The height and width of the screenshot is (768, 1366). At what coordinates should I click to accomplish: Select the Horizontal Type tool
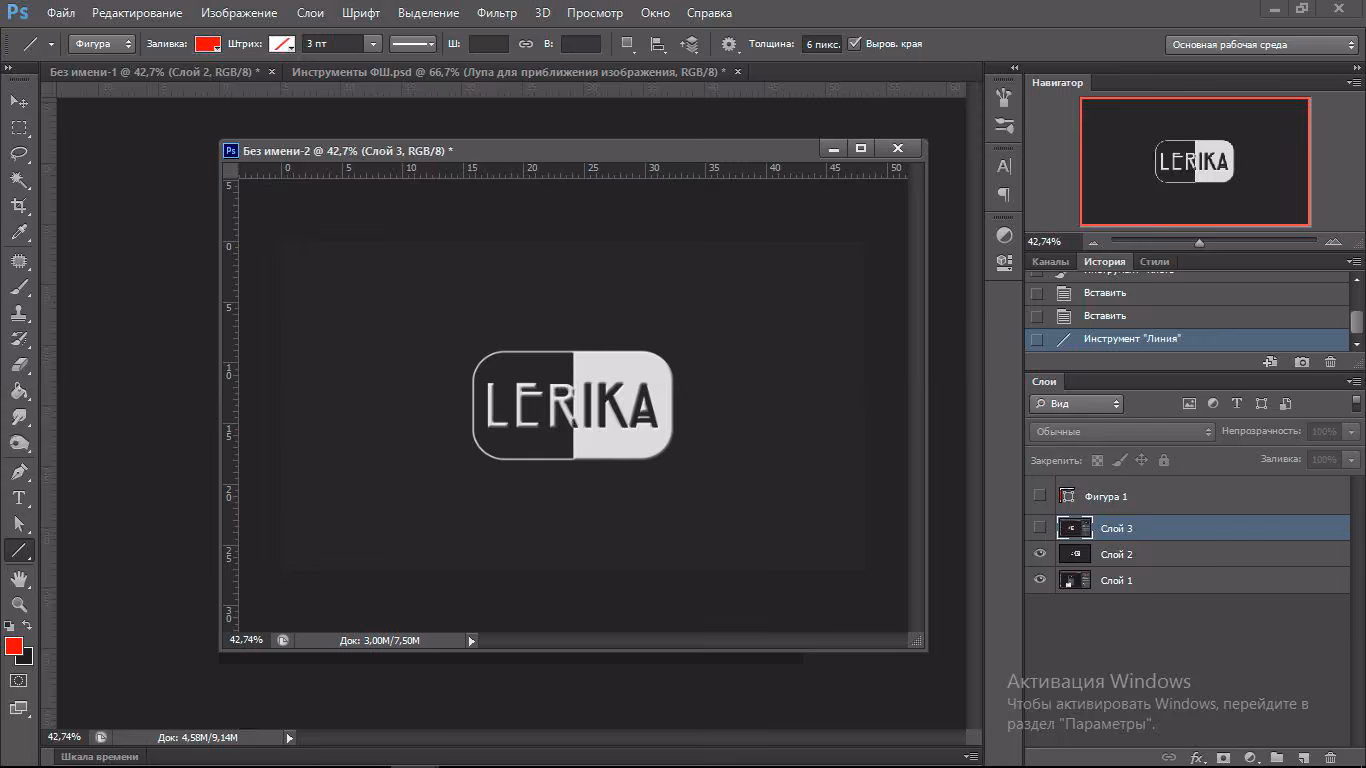tap(19, 497)
